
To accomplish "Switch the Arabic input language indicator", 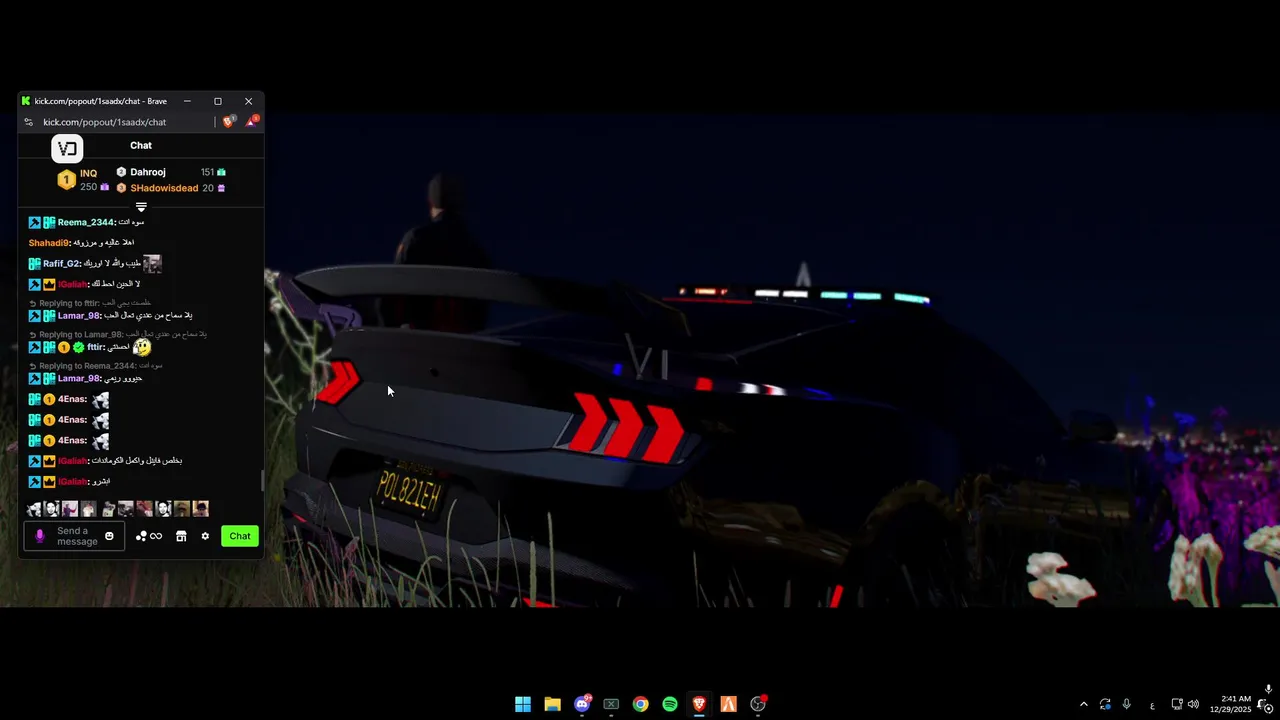I will pyautogui.click(x=1152, y=705).
